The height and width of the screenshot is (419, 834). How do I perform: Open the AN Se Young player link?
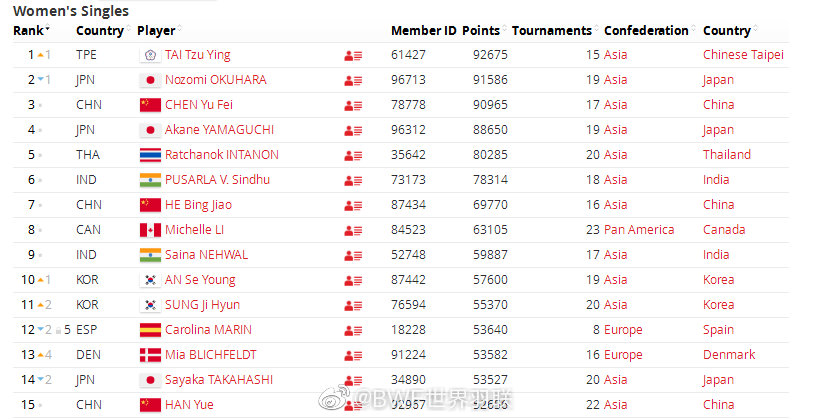200,280
